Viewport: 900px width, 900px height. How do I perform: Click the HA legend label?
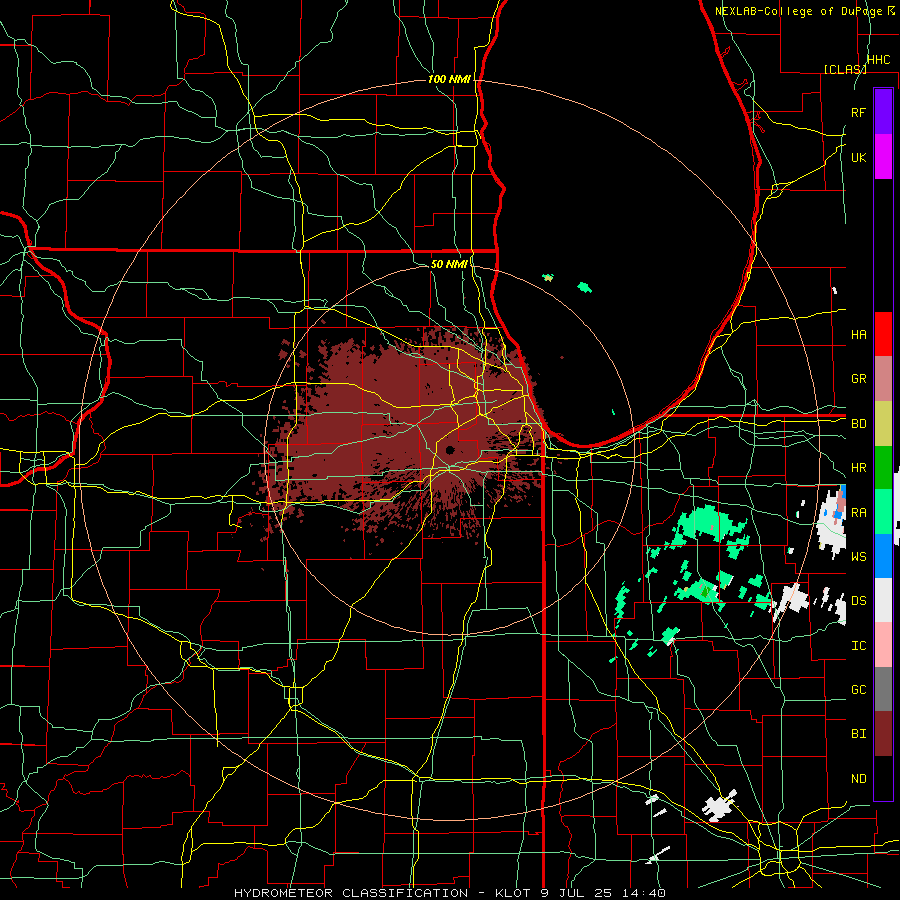[859, 334]
